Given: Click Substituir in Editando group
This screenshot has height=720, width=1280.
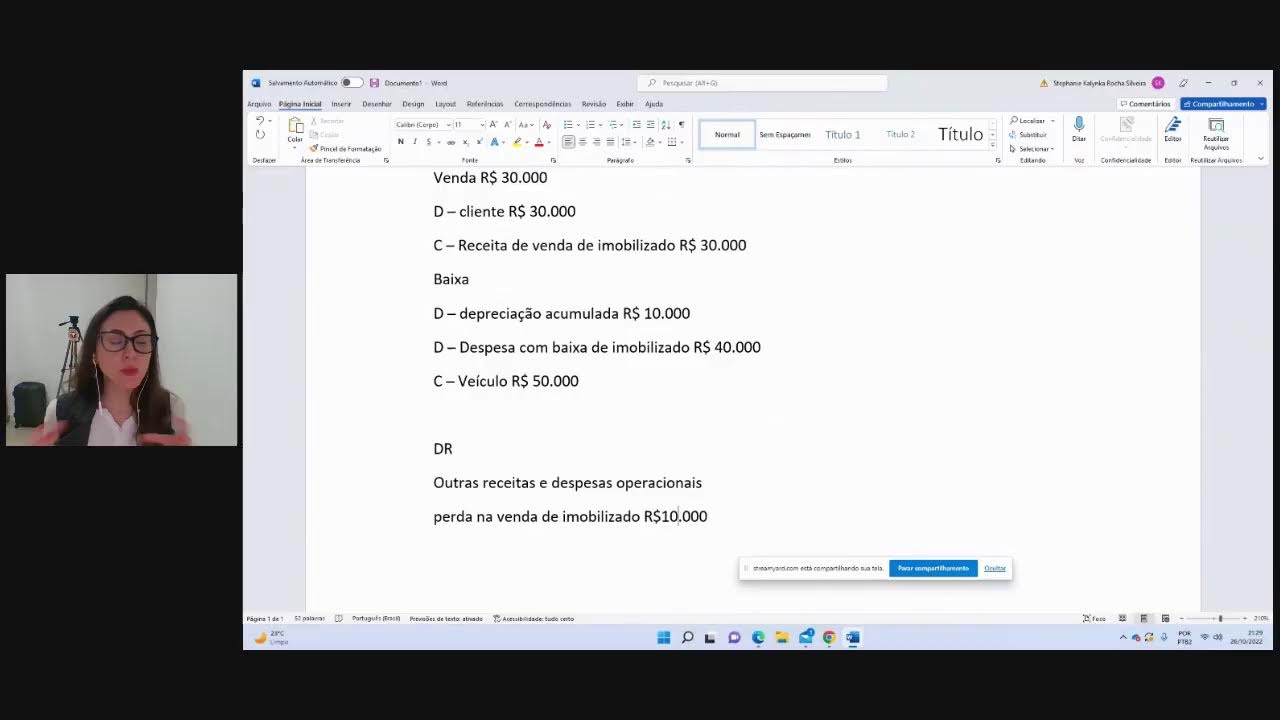Looking at the screenshot, I should [x=1029, y=135].
